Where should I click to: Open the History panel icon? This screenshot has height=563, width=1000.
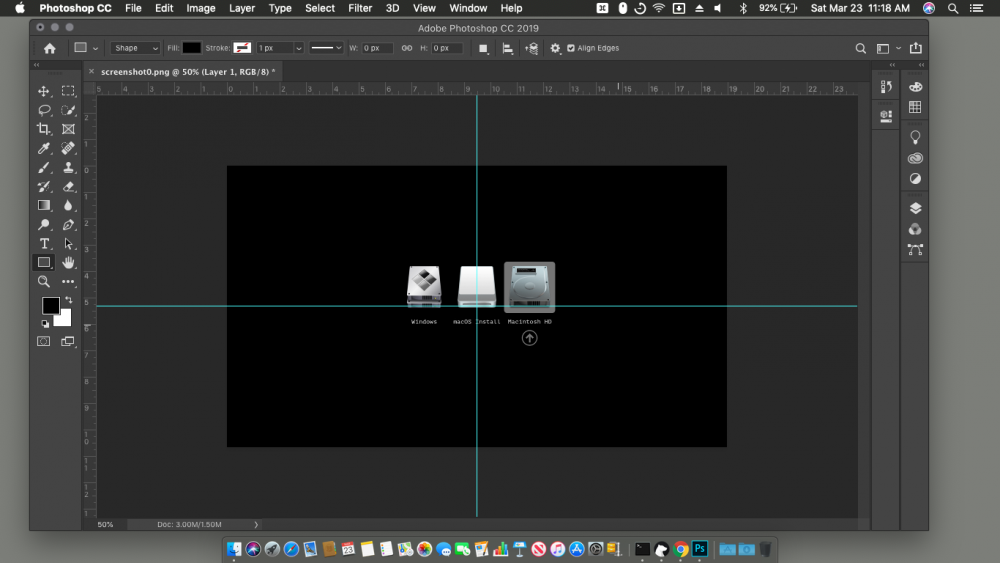point(886,87)
